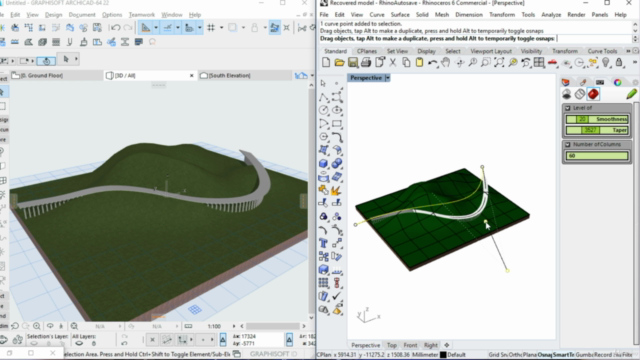Click the Taper slider

pos(597,130)
